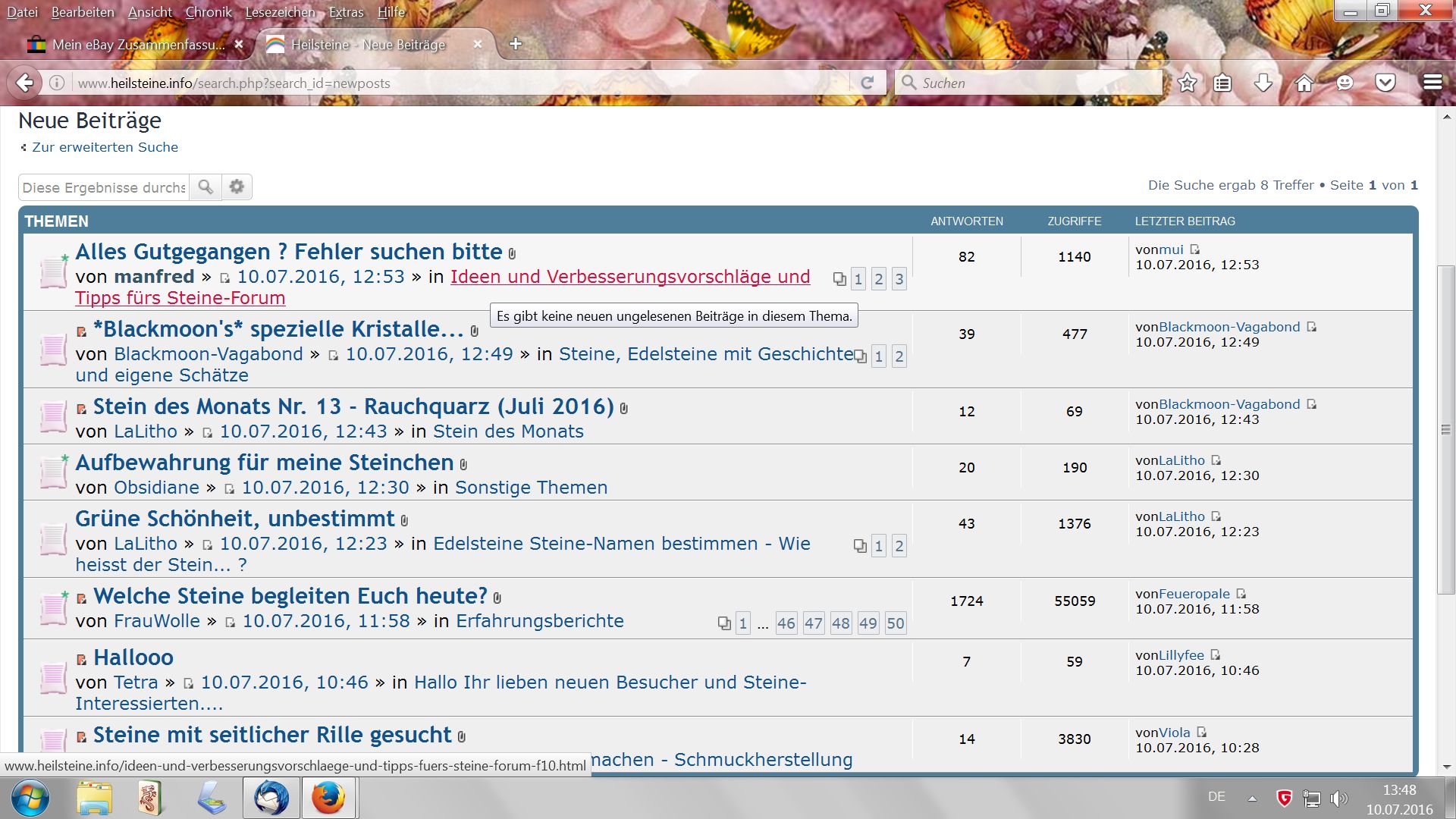1456x819 pixels.
Task: Switch to Mein eBay Zusammenfassung tab
Action: 138,45
